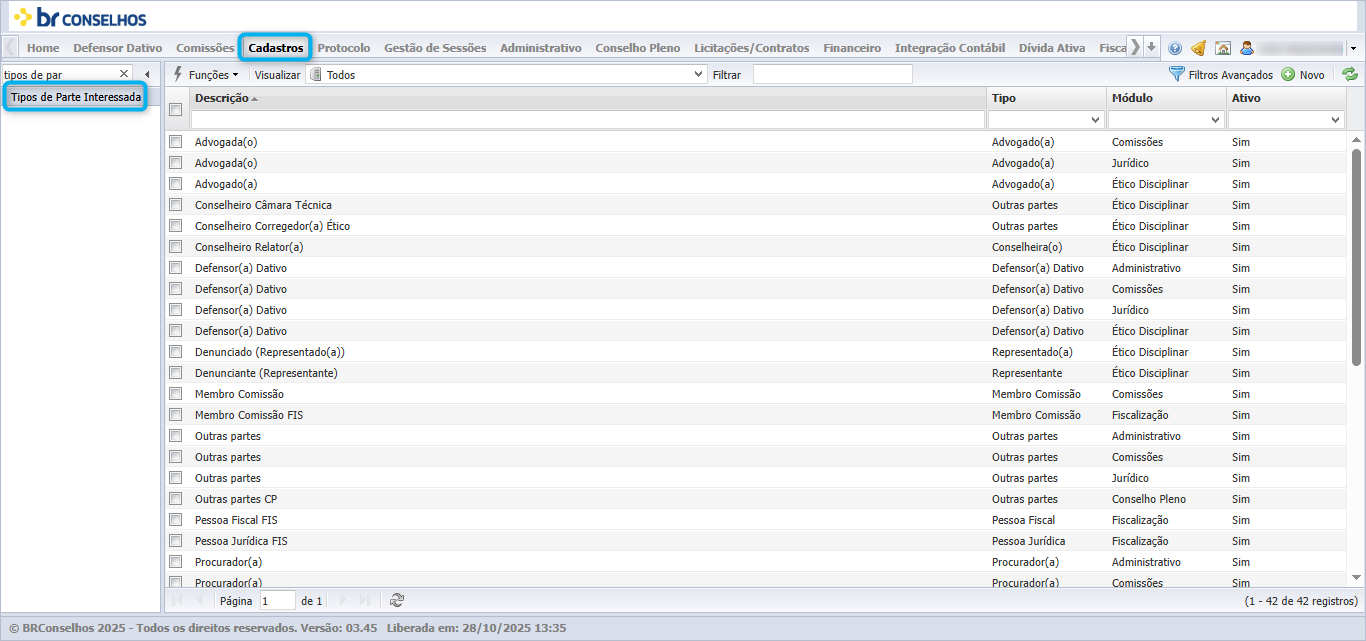
Task: Select the Financeiro tab
Action: click(x=852, y=47)
